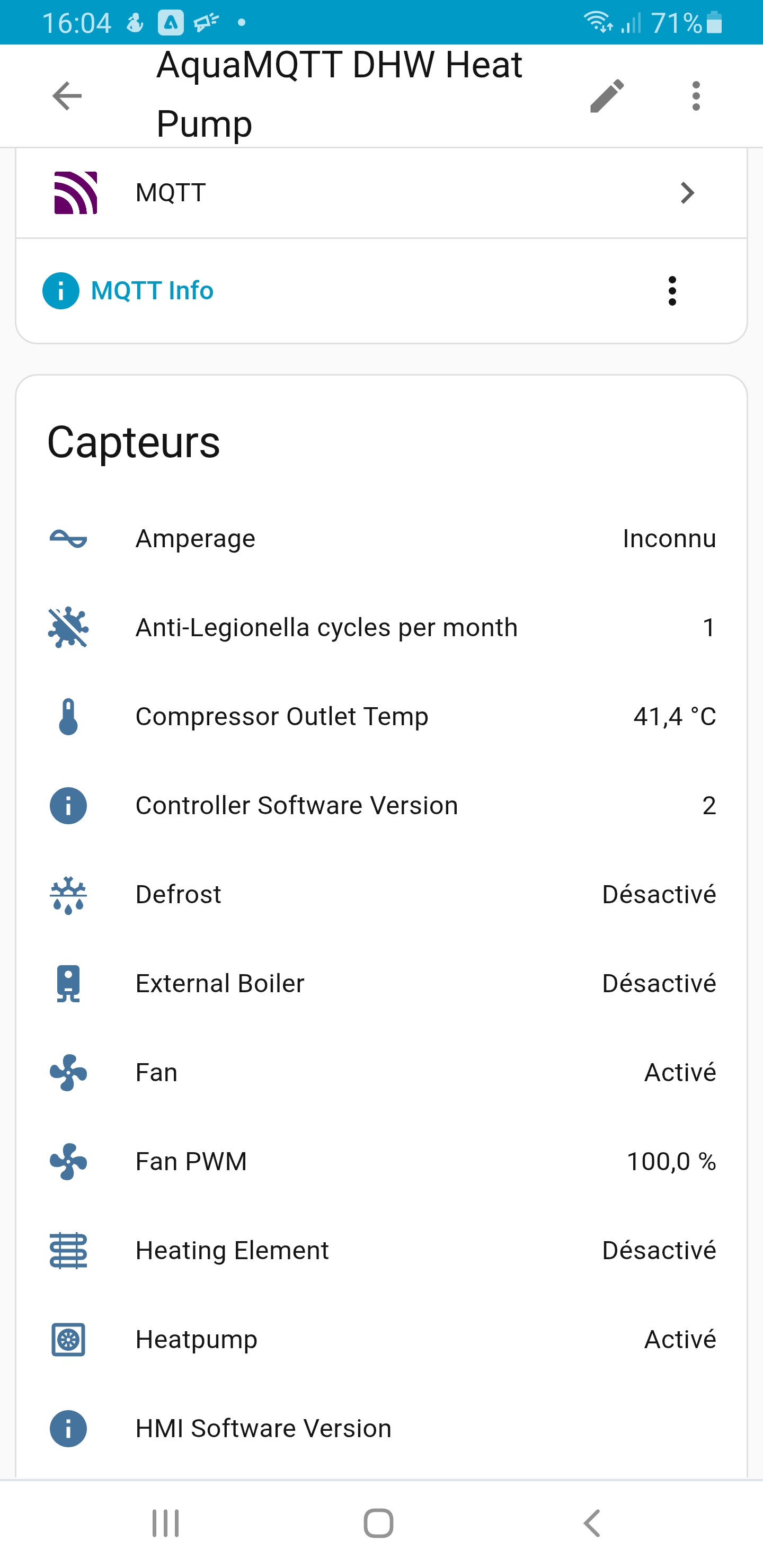Select Controller Software Version entity
The image size is (763, 1568).
tap(297, 805)
